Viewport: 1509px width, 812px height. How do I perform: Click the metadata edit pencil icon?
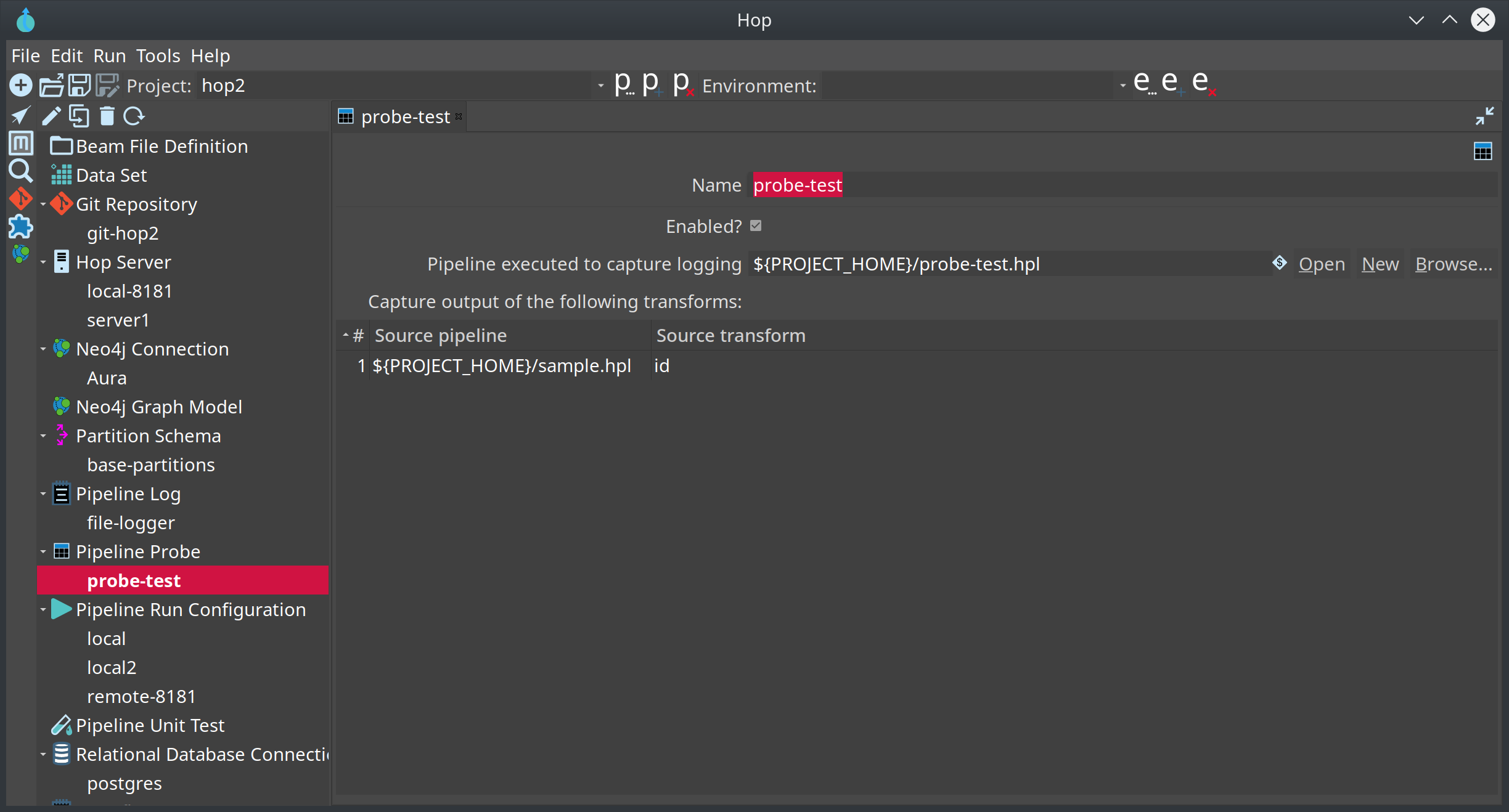(x=51, y=116)
